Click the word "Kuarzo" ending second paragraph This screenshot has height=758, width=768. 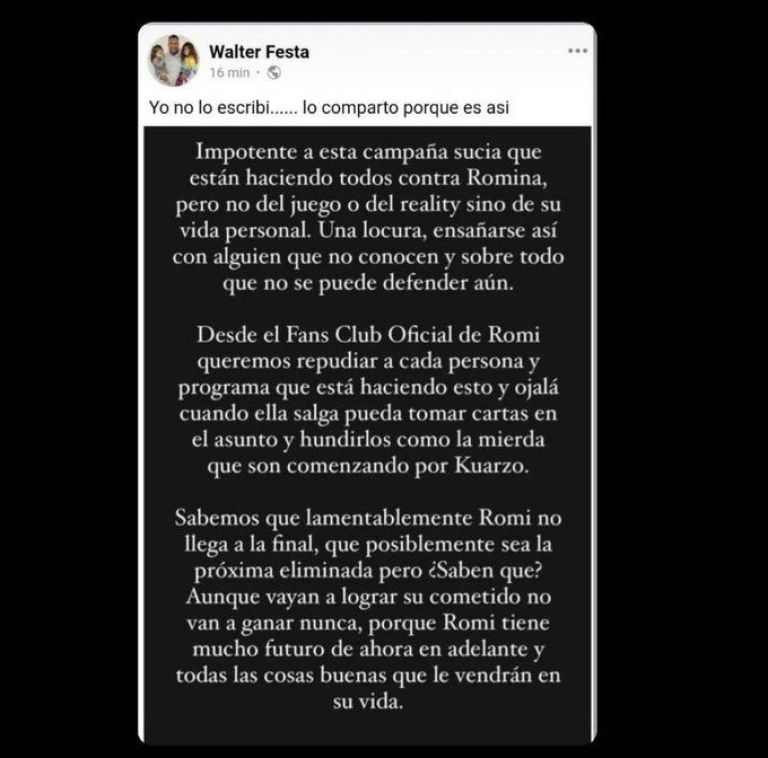[492, 466]
